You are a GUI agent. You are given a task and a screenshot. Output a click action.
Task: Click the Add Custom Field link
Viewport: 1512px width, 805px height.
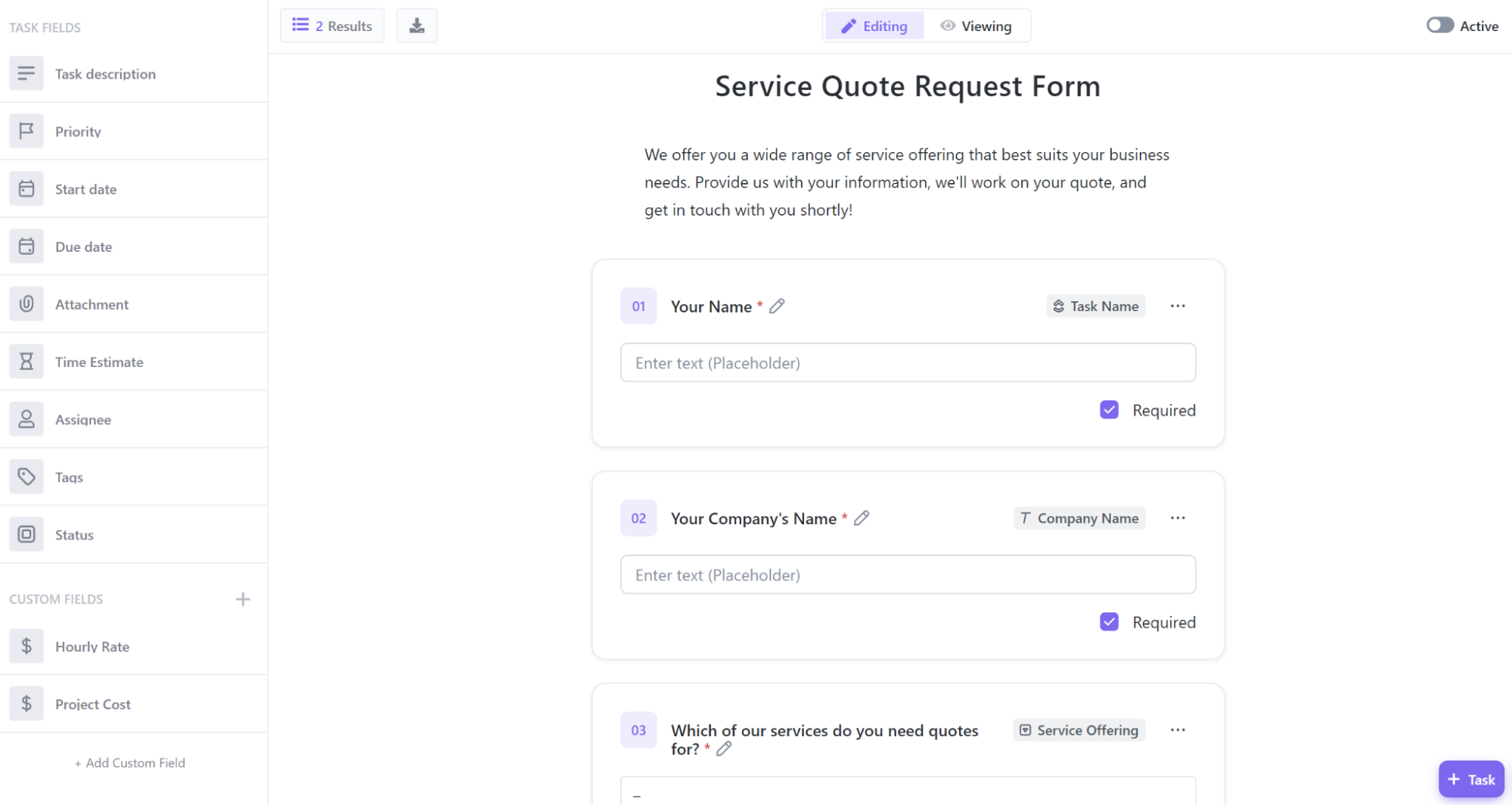pyautogui.click(x=130, y=763)
